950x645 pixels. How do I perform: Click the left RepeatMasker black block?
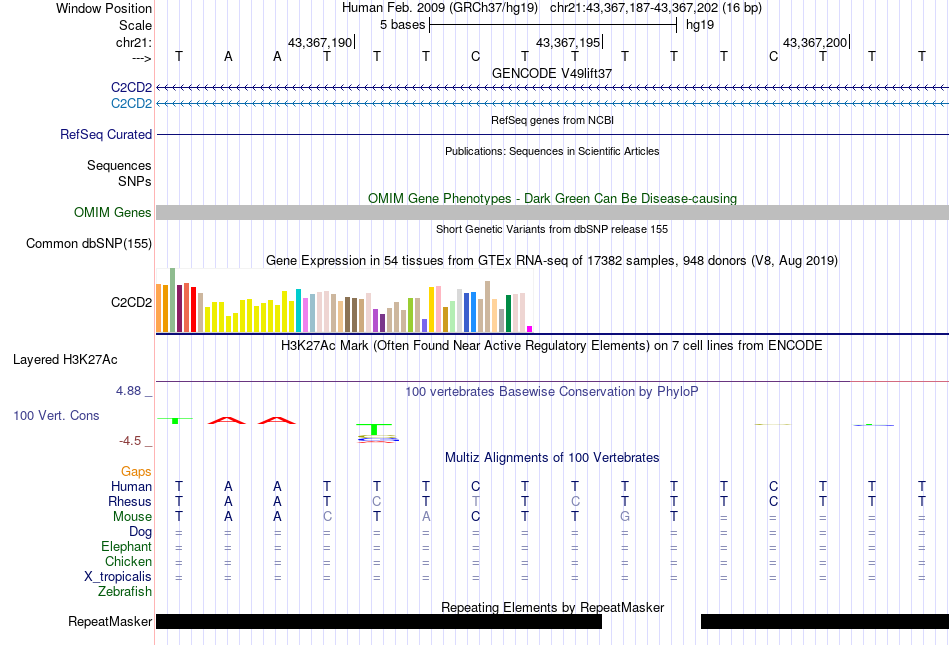pyautogui.click(x=379, y=621)
